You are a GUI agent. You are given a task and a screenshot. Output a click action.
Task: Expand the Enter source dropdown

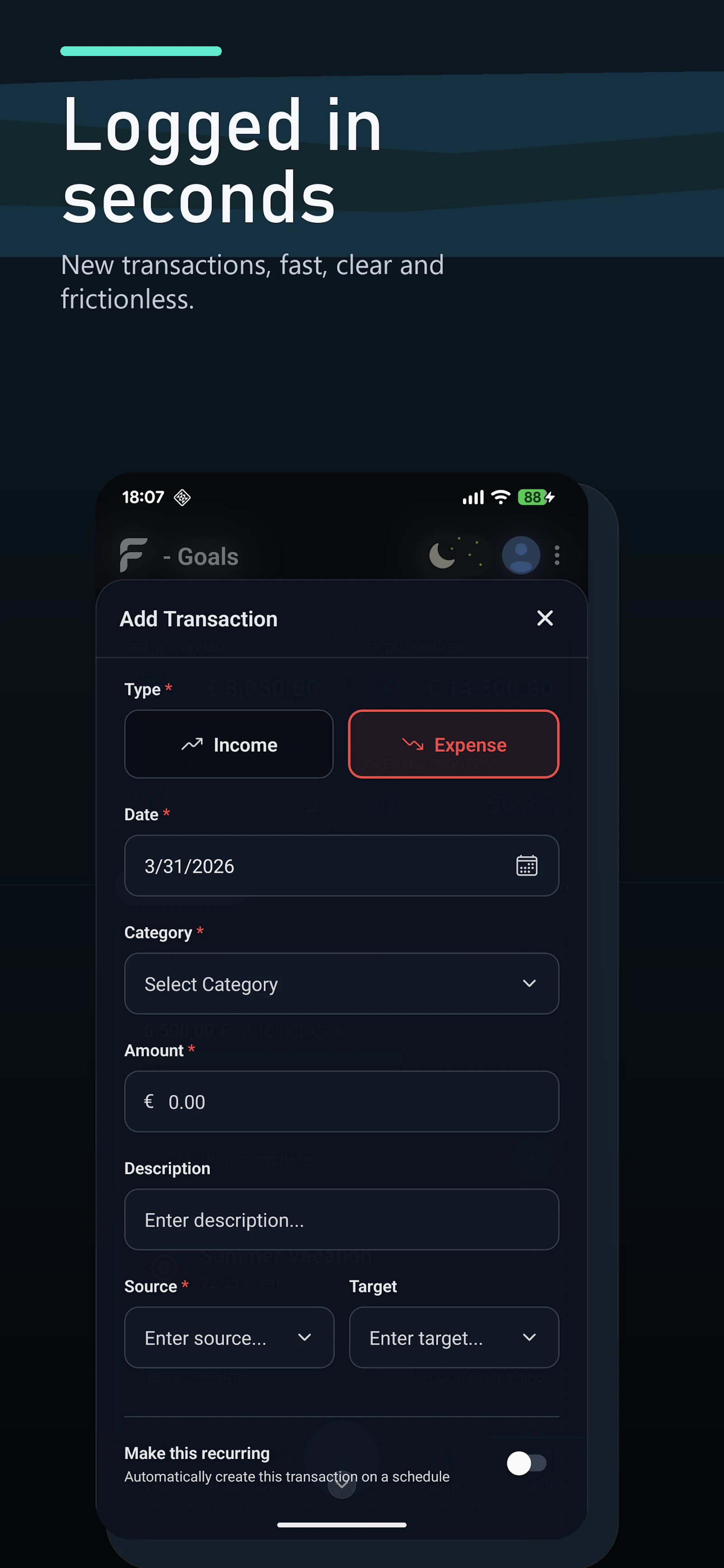pyautogui.click(x=229, y=1337)
